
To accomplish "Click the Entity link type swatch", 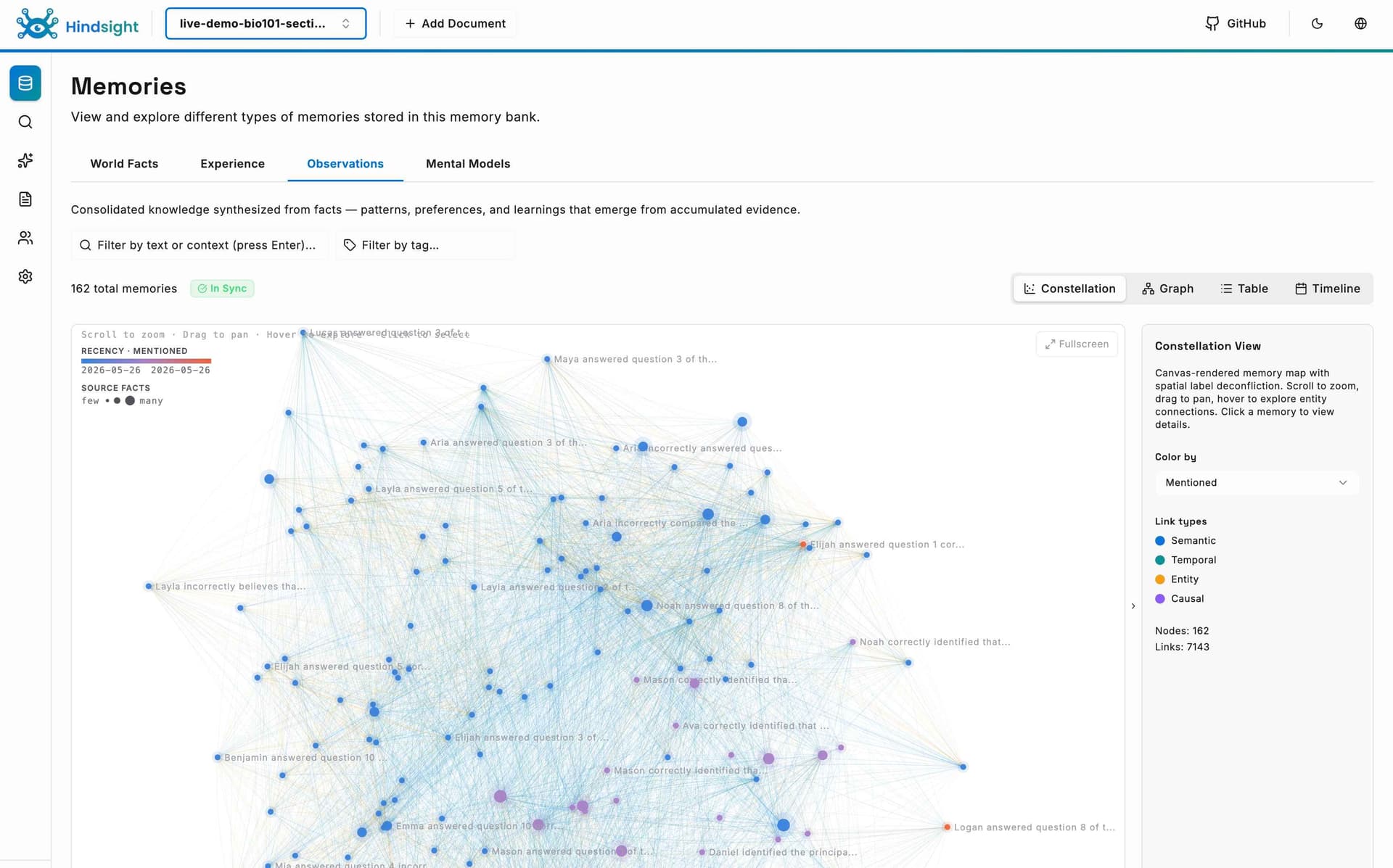I will pyautogui.click(x=1159, y=579).
